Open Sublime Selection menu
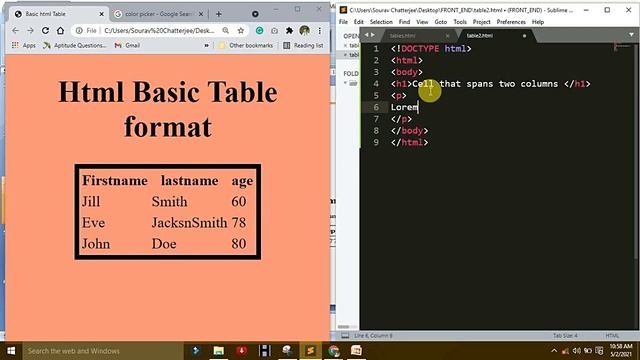 pos(381,22)
